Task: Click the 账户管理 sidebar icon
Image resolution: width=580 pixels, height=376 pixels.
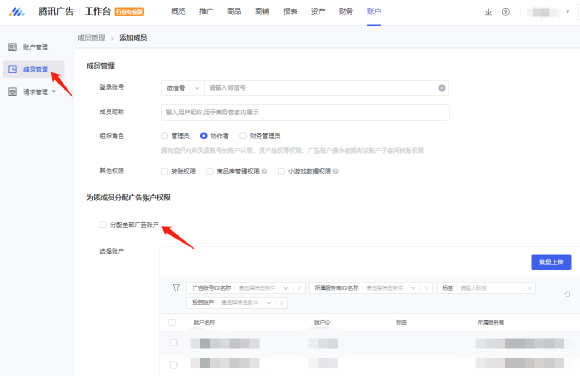Action: 13,47
